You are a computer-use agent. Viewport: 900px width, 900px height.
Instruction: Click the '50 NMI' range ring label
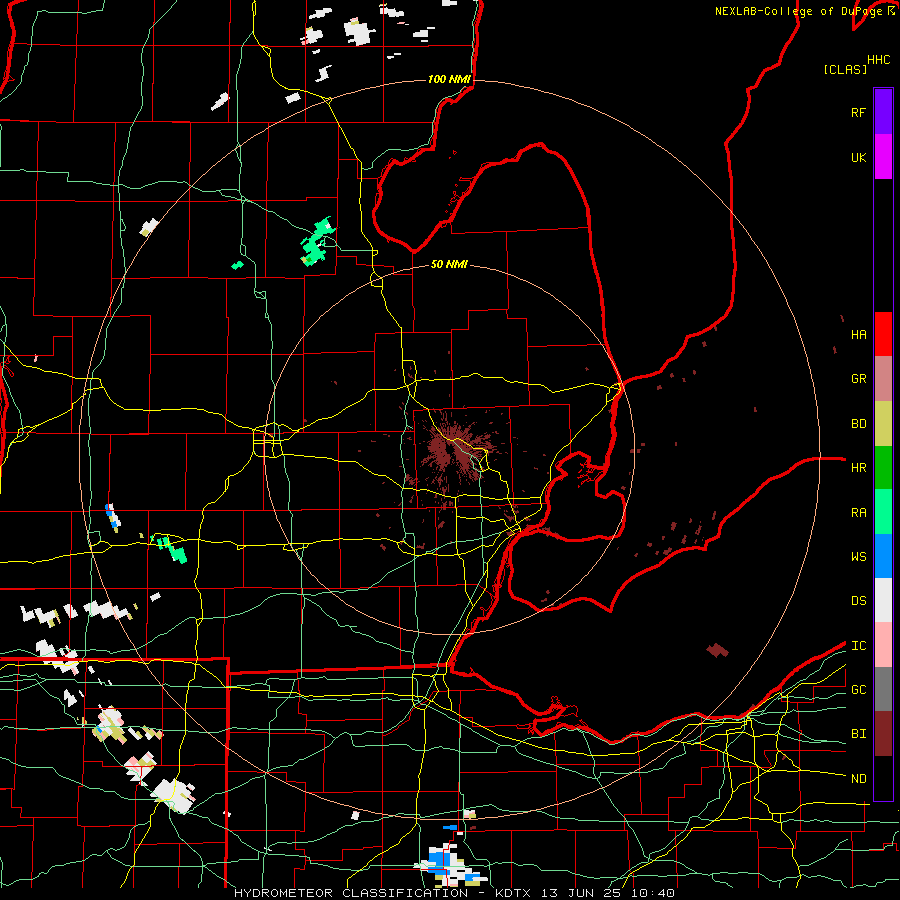[449, 264]
